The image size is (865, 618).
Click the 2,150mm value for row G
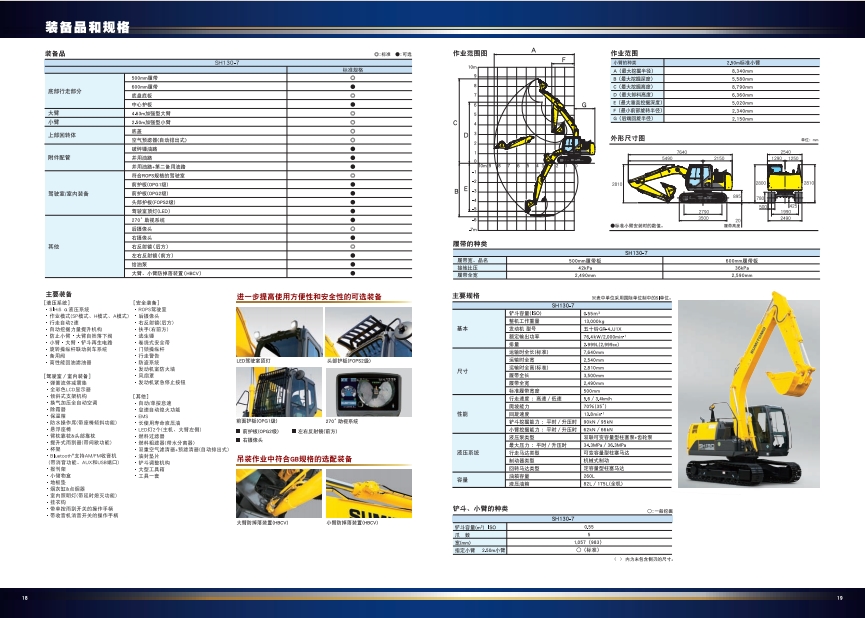coord(742,119)
